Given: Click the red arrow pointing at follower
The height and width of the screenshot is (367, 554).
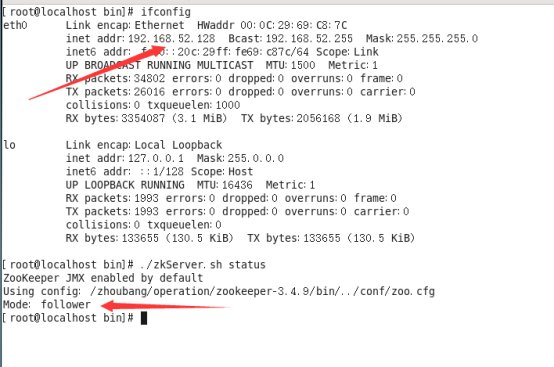Looking at the screenshot, I should click(165, 306).
